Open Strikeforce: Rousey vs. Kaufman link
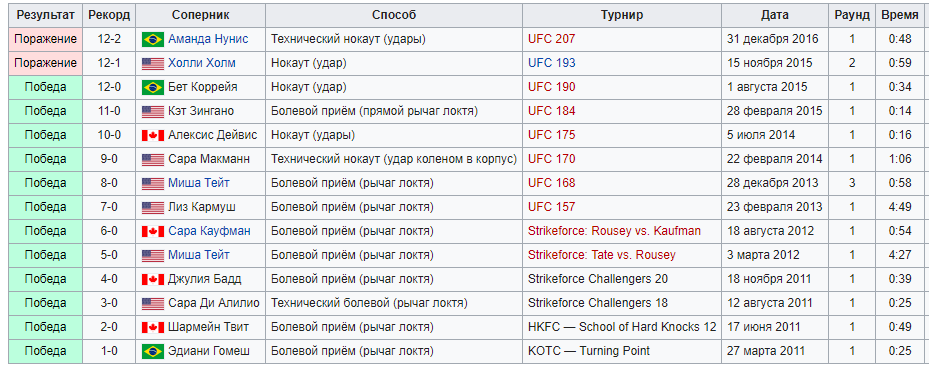Viewport: 929px width, 370px height. click(614, 231)
